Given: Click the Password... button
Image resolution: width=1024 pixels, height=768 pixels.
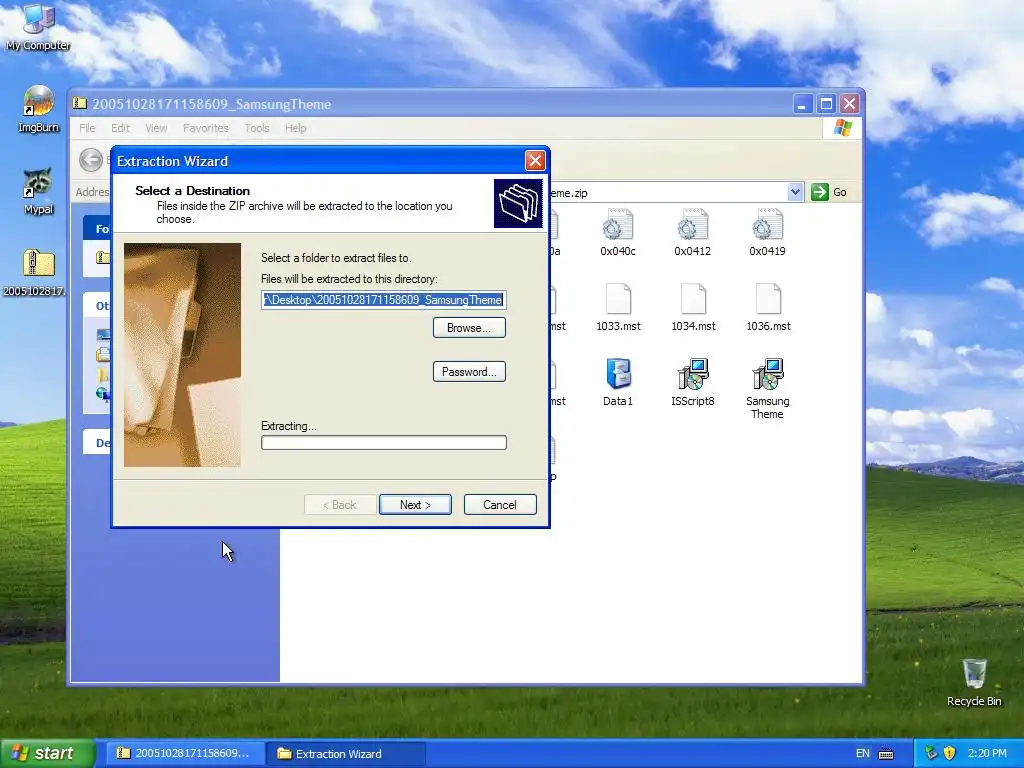Looking at the screenshot, I should tap(469, 372).
